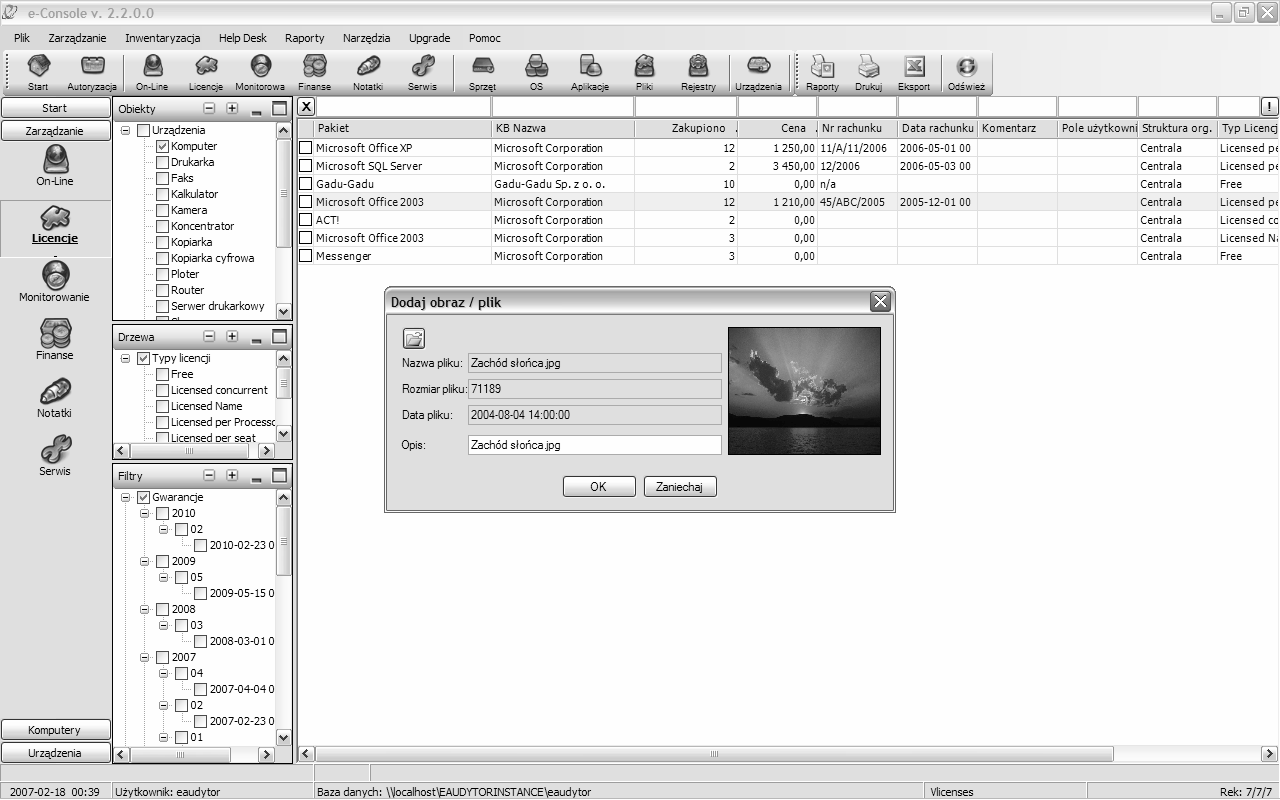This screenshot has height=800, width=1280.
Task: Collapse the Gwarancje tree node
Action: 125,497
